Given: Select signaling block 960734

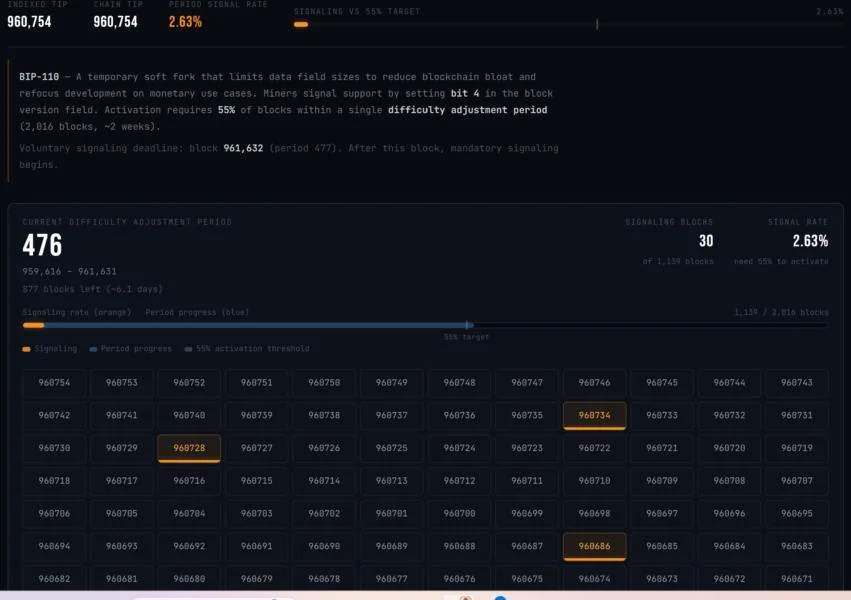Looking at the screenshot, I should [x=594, y=416].
